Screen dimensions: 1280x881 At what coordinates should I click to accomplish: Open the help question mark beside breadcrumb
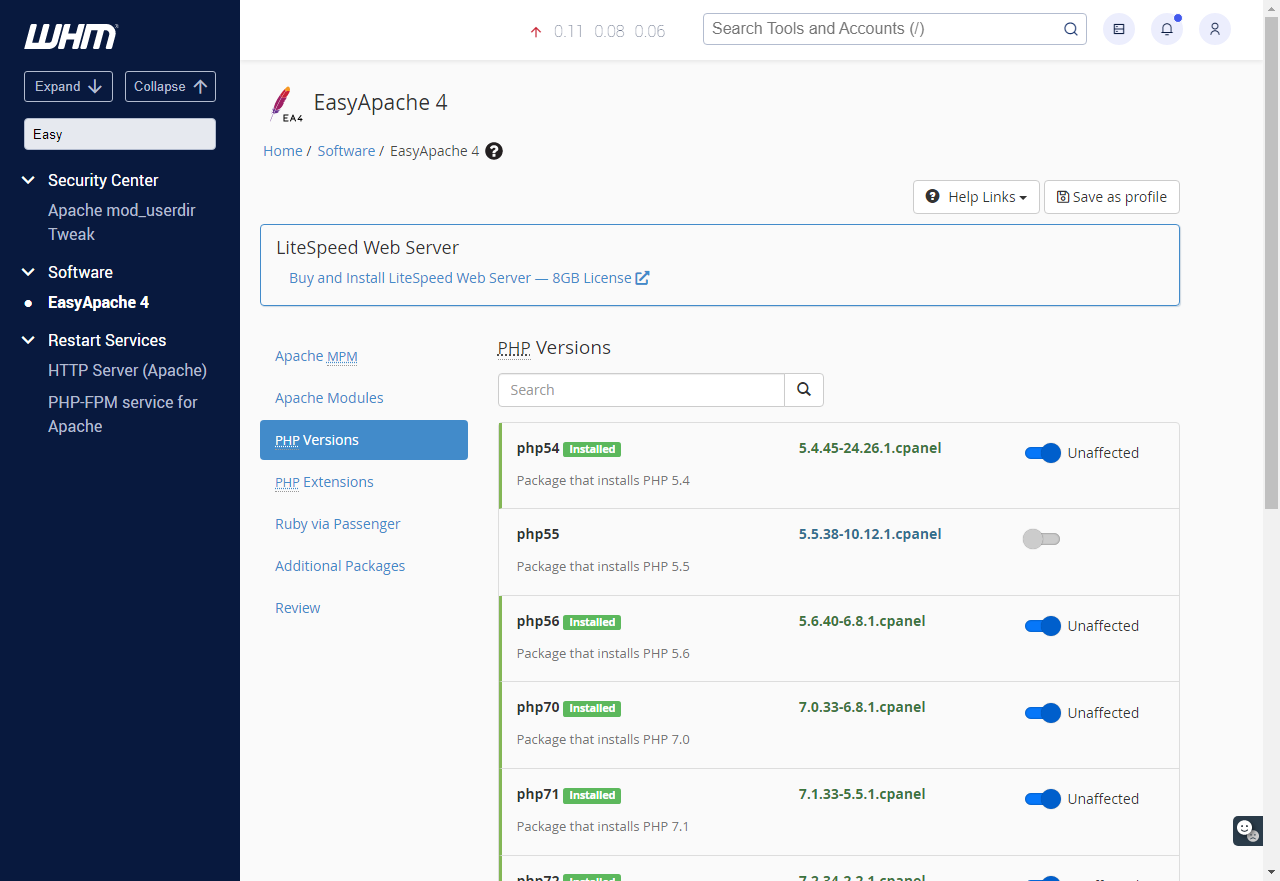tap(494, 151)
